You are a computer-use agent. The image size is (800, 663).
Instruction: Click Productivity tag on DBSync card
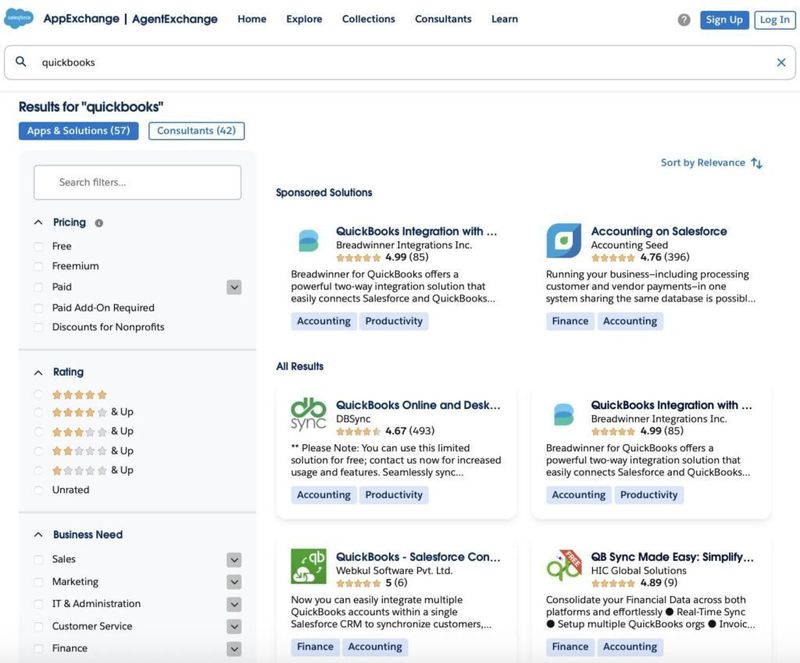click(x=394, y=495)
